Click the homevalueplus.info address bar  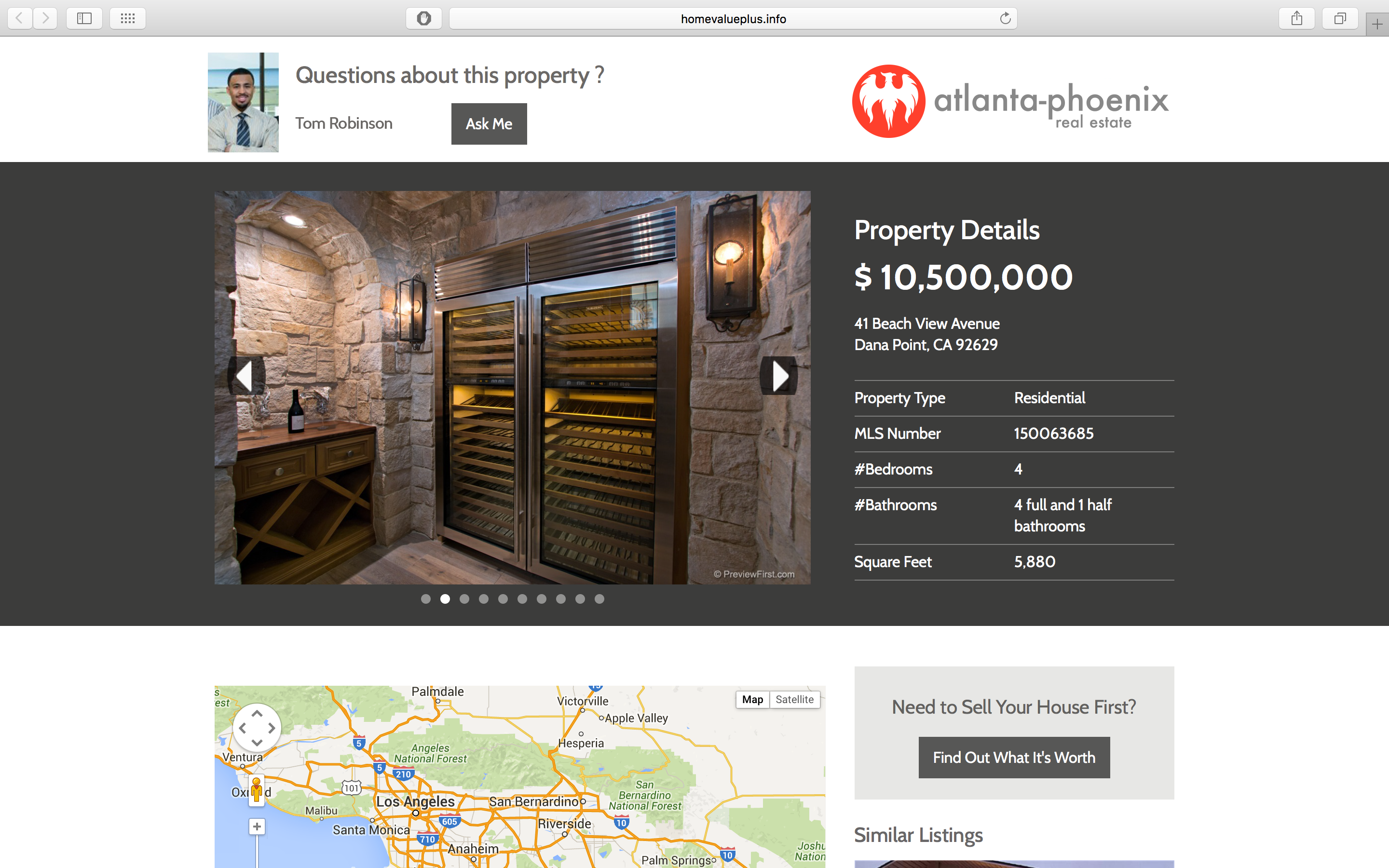(x=733, y=18)
